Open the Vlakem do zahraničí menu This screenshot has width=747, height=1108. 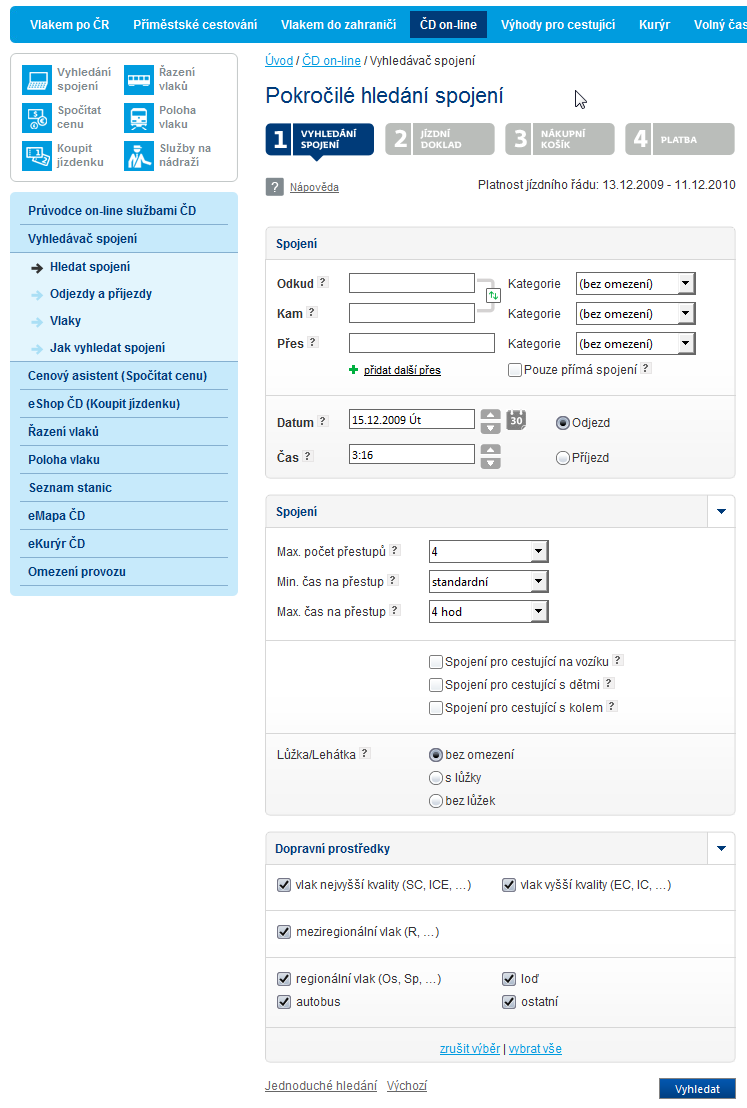click(338, 24)
